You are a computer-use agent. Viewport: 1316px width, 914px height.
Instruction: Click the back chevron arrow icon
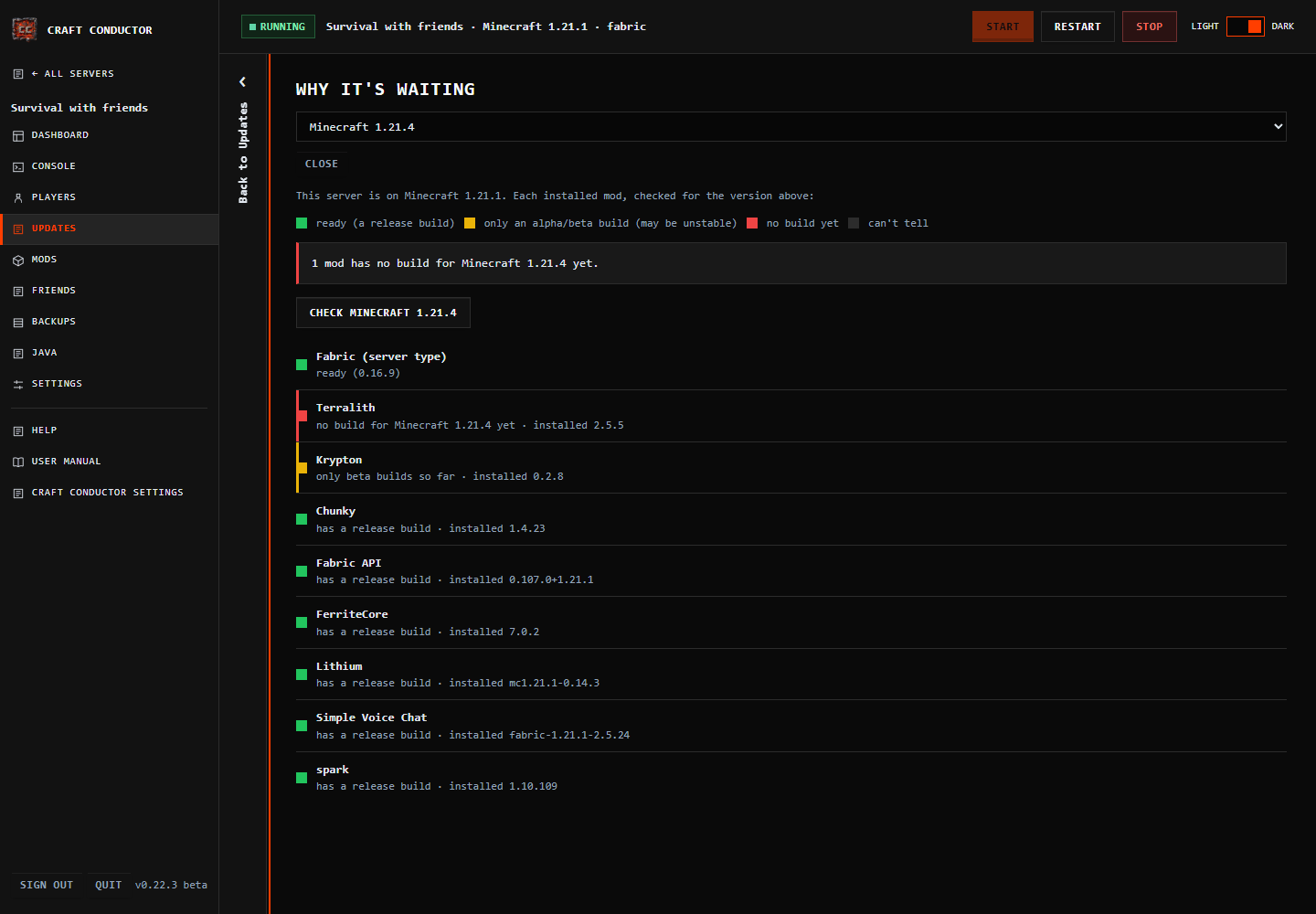(243, 81)
